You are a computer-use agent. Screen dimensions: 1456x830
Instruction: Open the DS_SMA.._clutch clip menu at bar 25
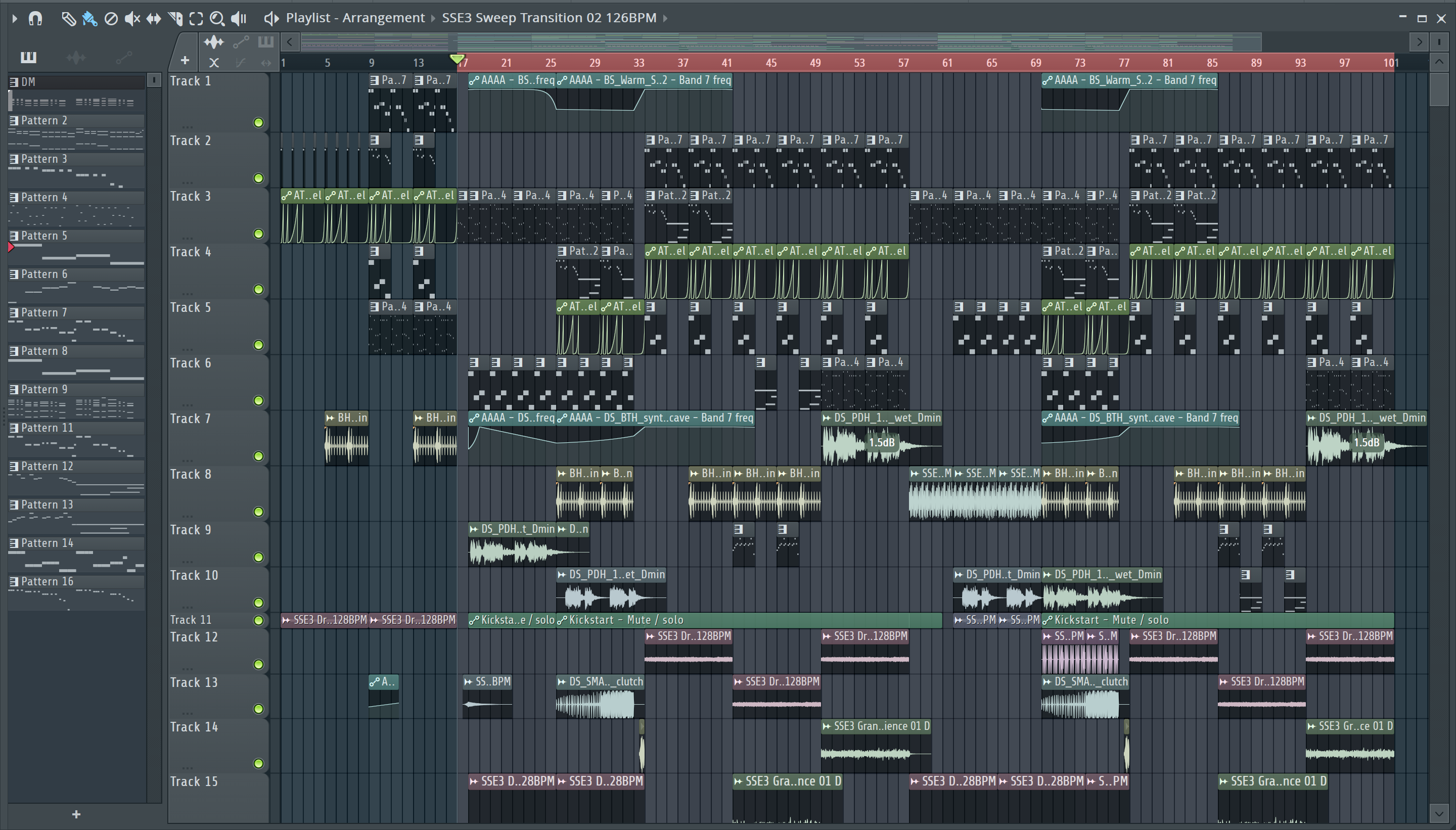click(562, 682)
